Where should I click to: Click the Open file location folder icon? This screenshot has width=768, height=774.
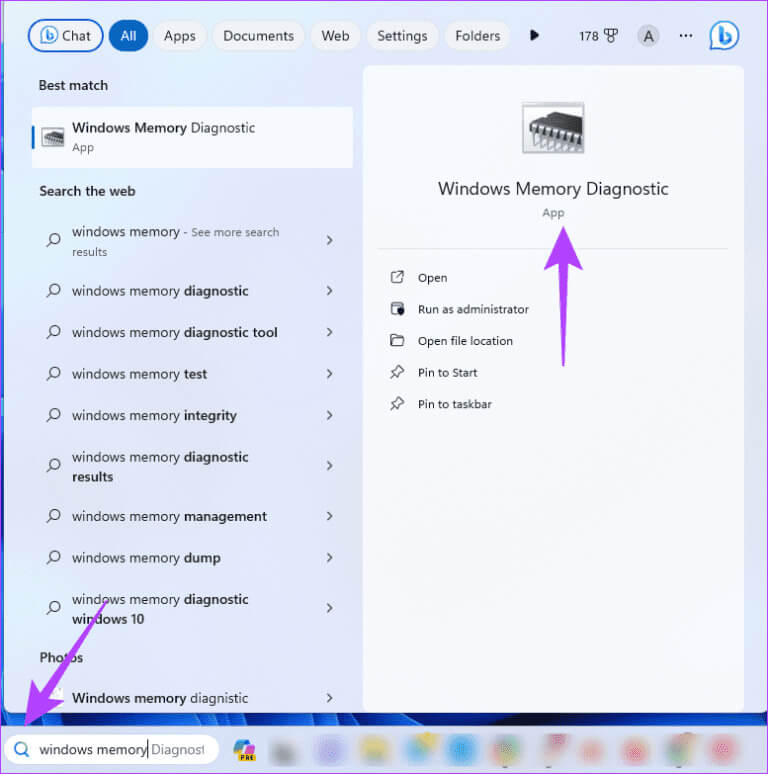pyautogui.click(x=397, y=340)
